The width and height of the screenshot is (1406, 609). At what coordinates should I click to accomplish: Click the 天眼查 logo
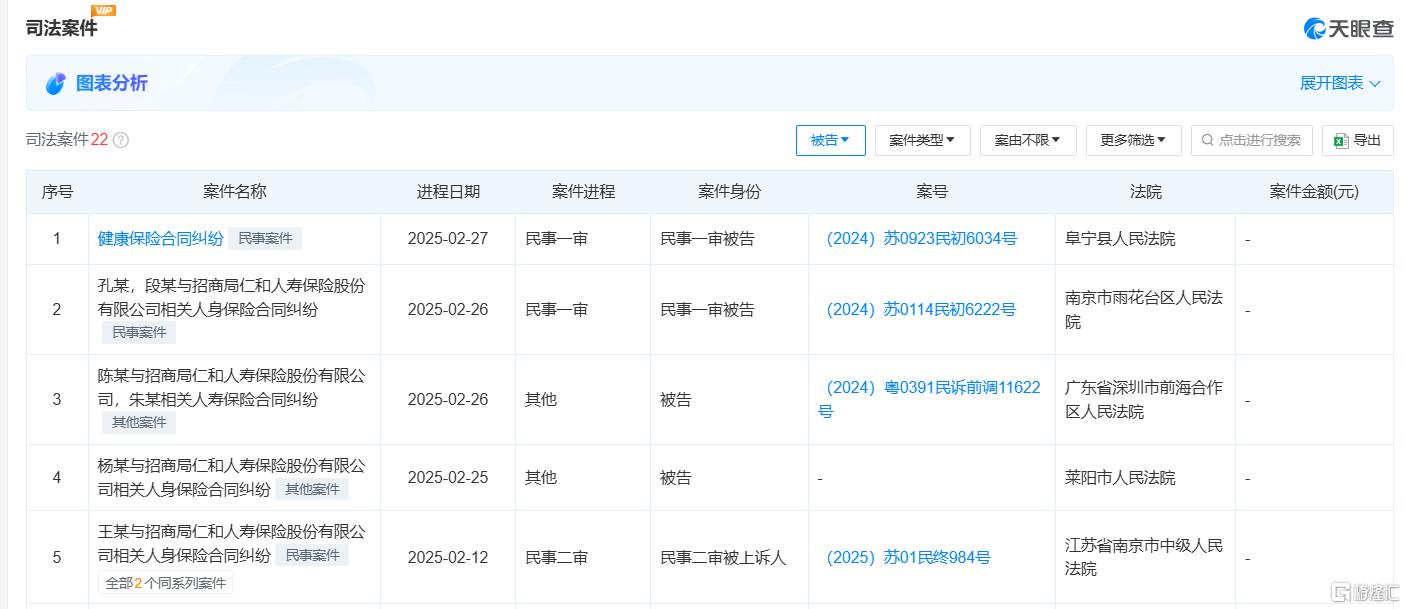[x=1348, y=29]
